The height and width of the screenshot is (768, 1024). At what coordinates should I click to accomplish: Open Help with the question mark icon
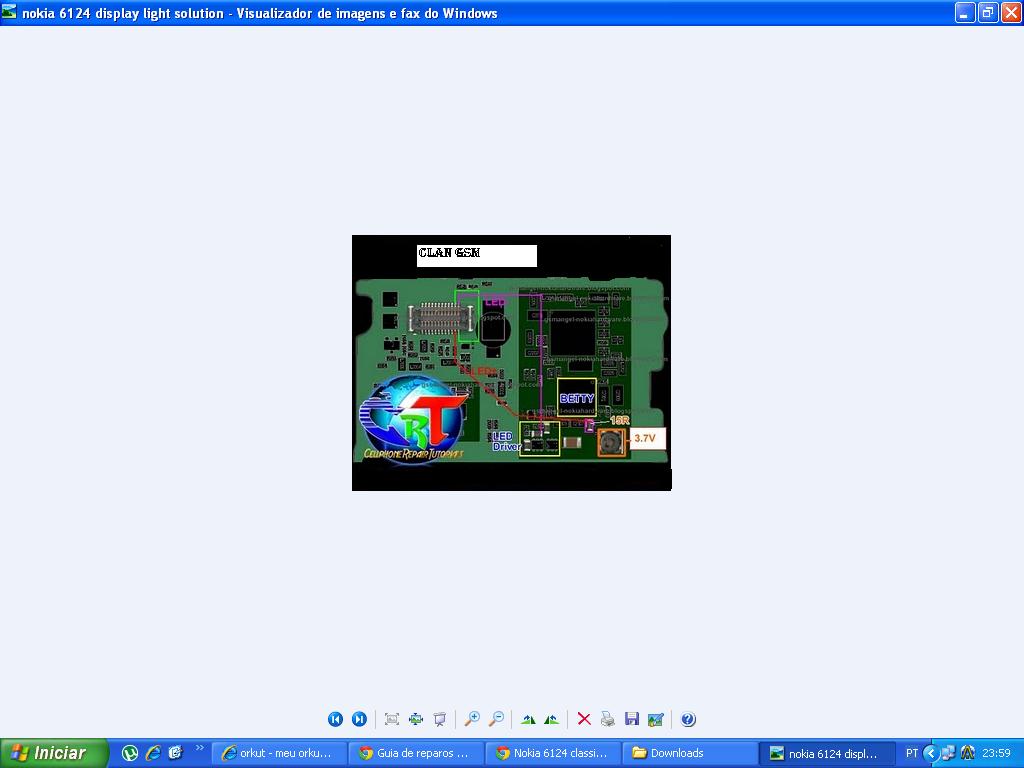point(688,719)
